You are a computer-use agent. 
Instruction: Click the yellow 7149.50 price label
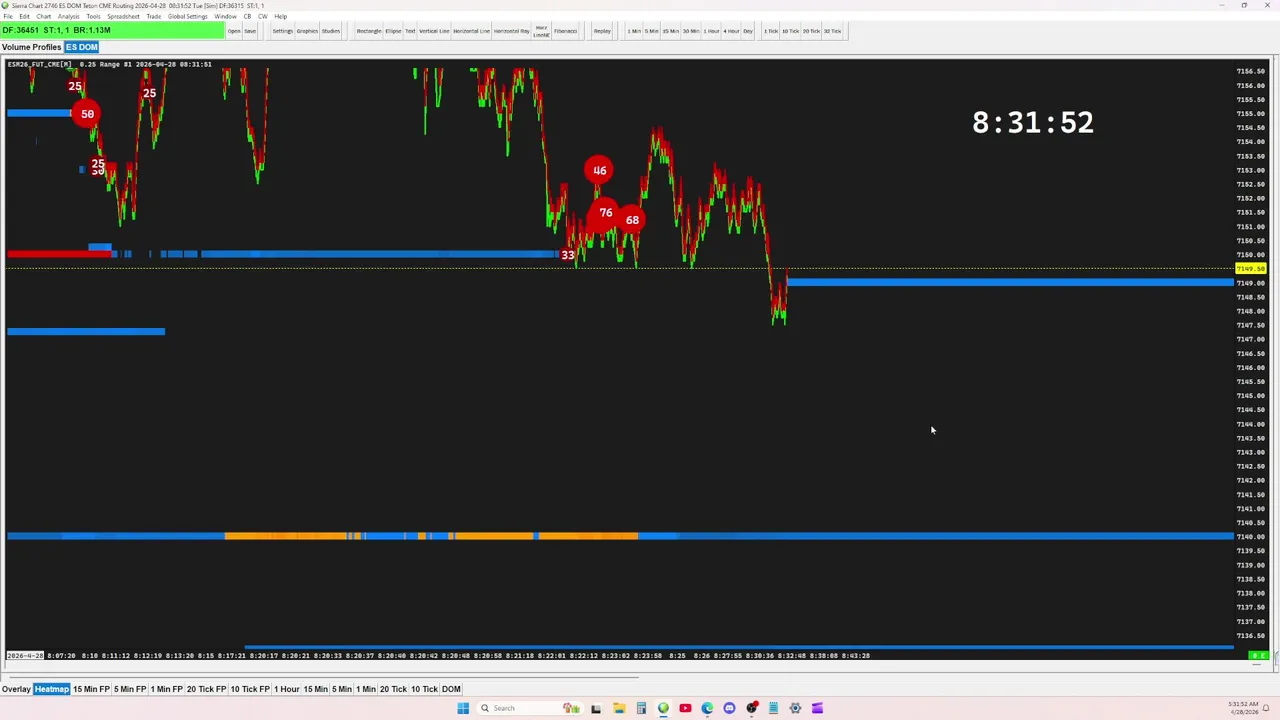tap(1251, 269)
